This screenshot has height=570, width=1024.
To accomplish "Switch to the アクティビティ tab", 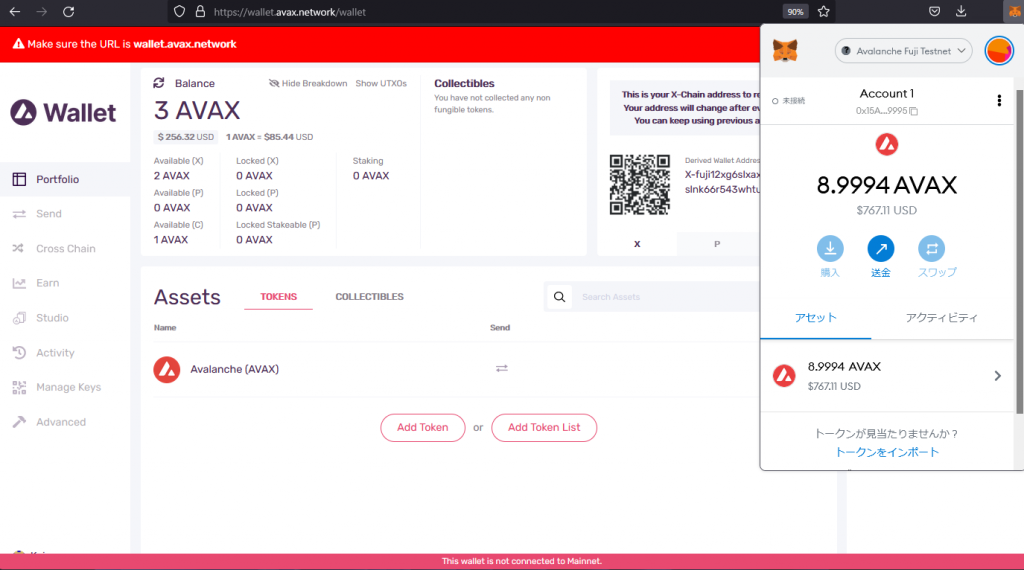I will [941, 318].
